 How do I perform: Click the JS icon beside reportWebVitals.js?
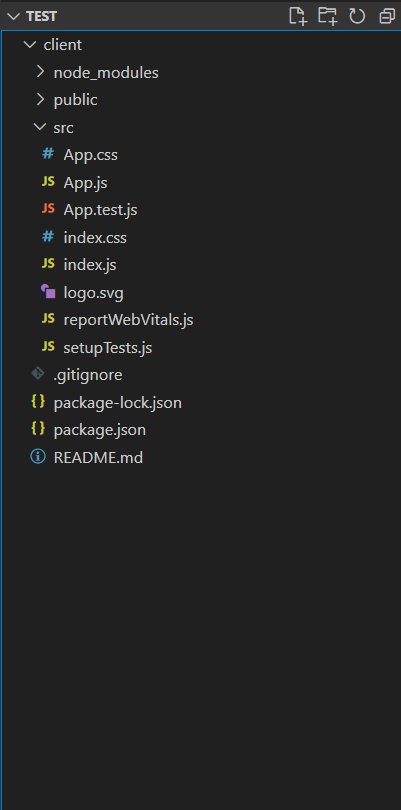pos(48,319)
